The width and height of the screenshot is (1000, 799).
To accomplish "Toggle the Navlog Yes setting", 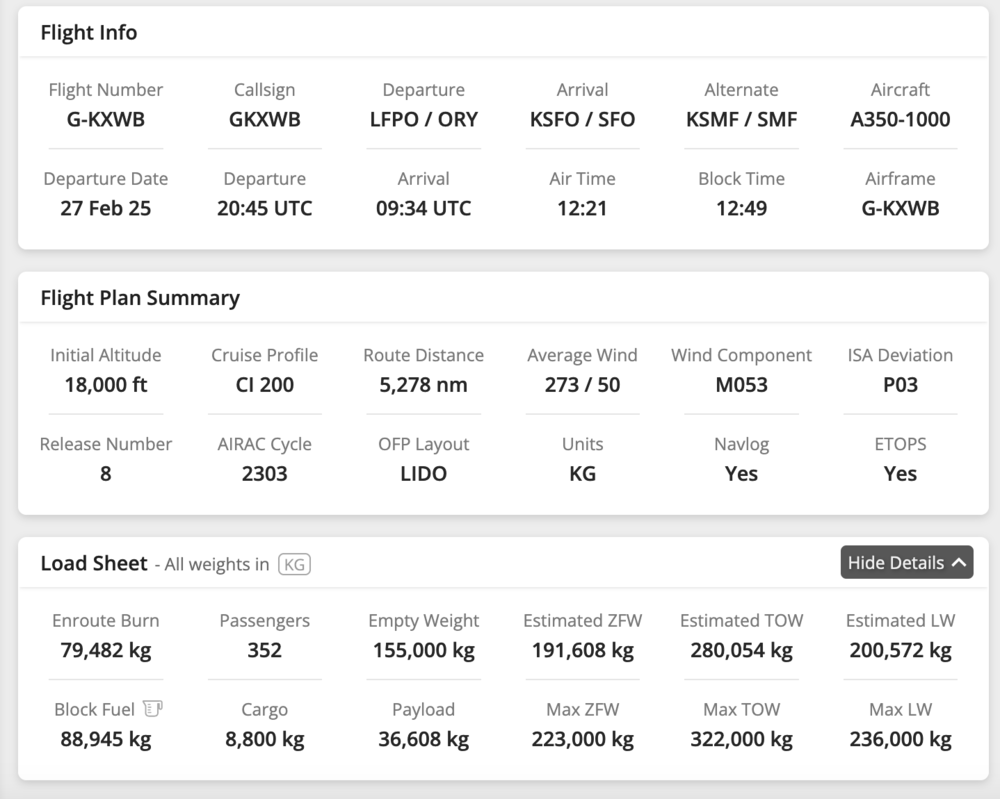I will [x=741, y=473].
